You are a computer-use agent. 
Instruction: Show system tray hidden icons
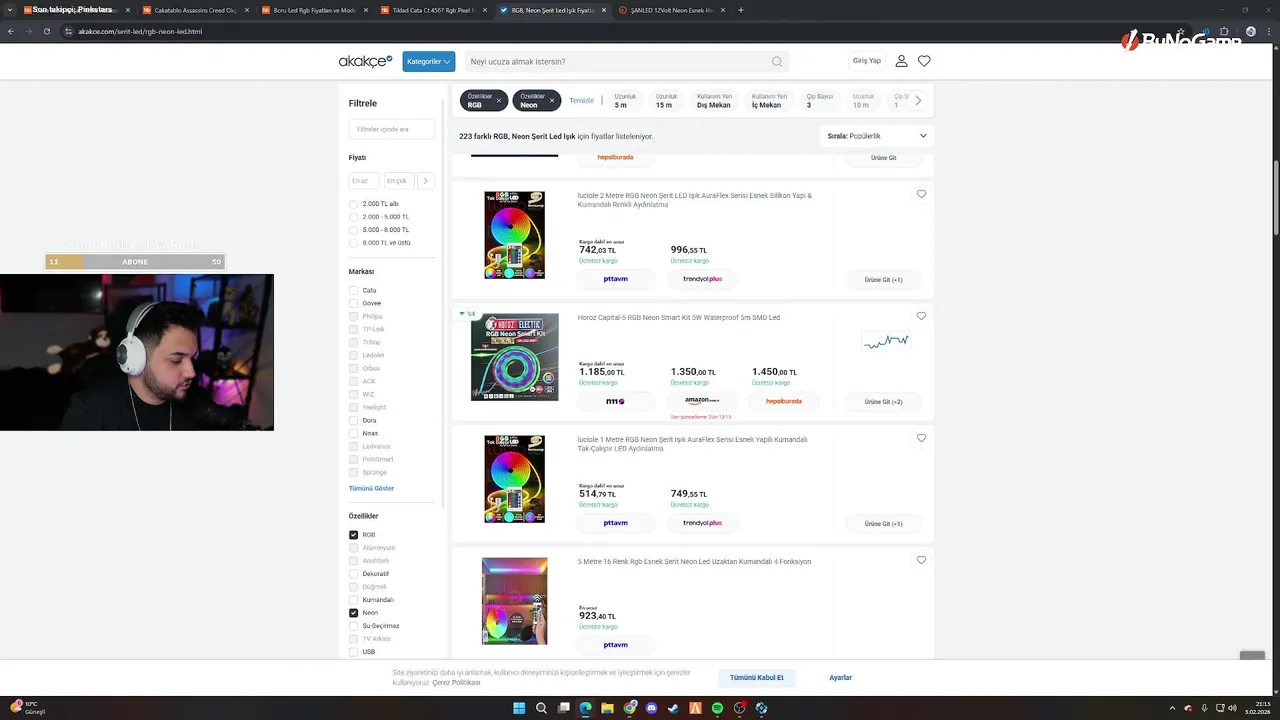pyautogui.click(x=1172, y=708)
